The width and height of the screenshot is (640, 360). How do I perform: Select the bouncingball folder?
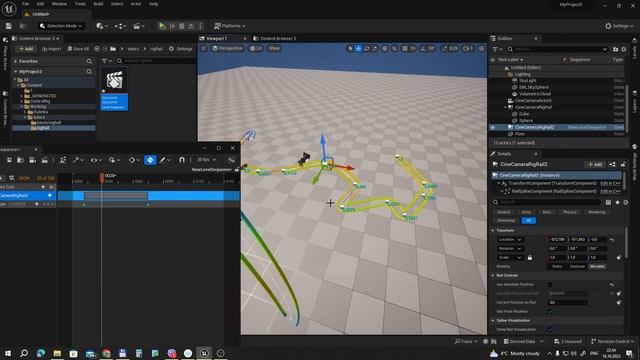click(49, 122)
